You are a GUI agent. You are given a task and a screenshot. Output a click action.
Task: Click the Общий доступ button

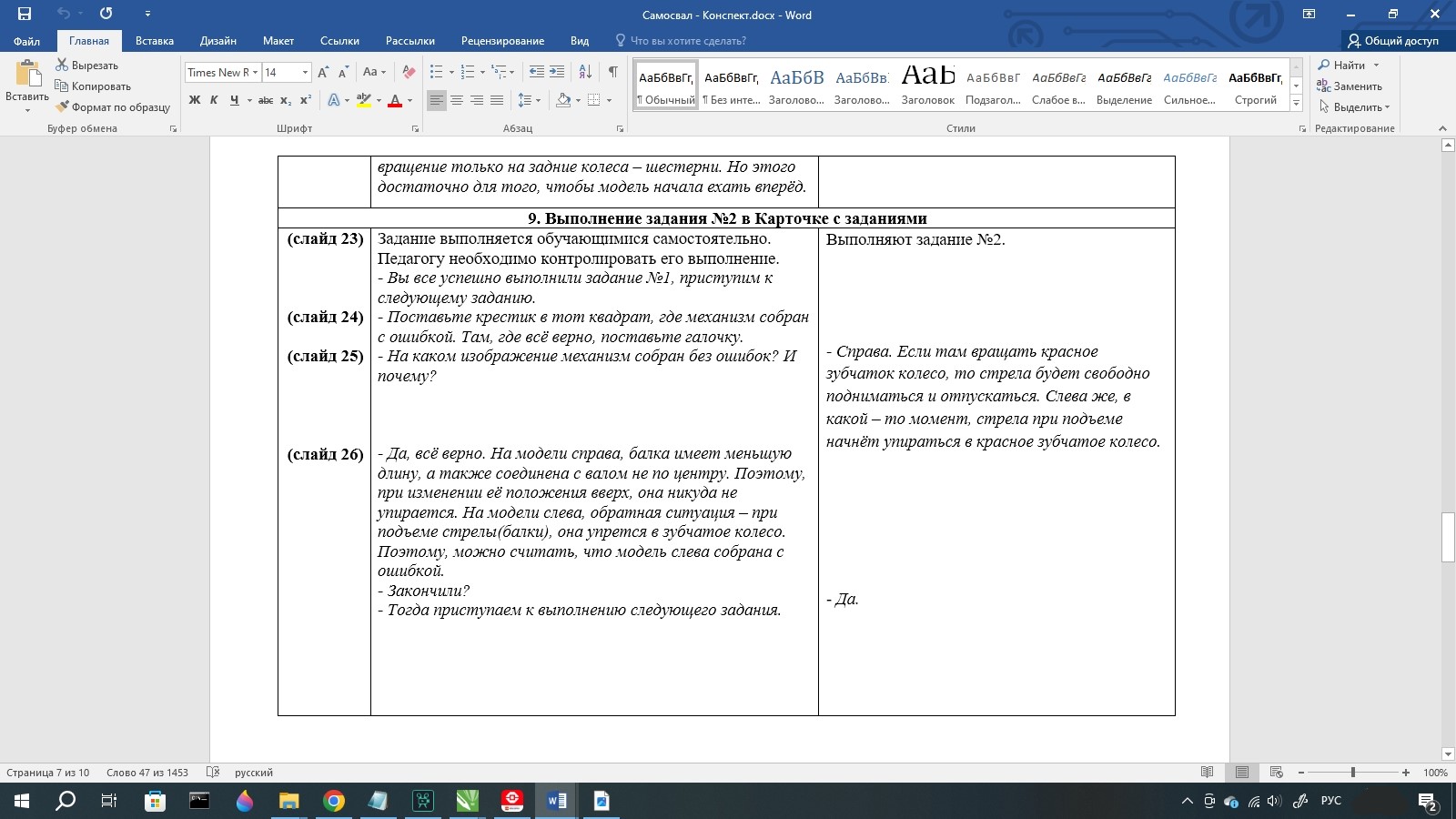(x=1393, y=41)
